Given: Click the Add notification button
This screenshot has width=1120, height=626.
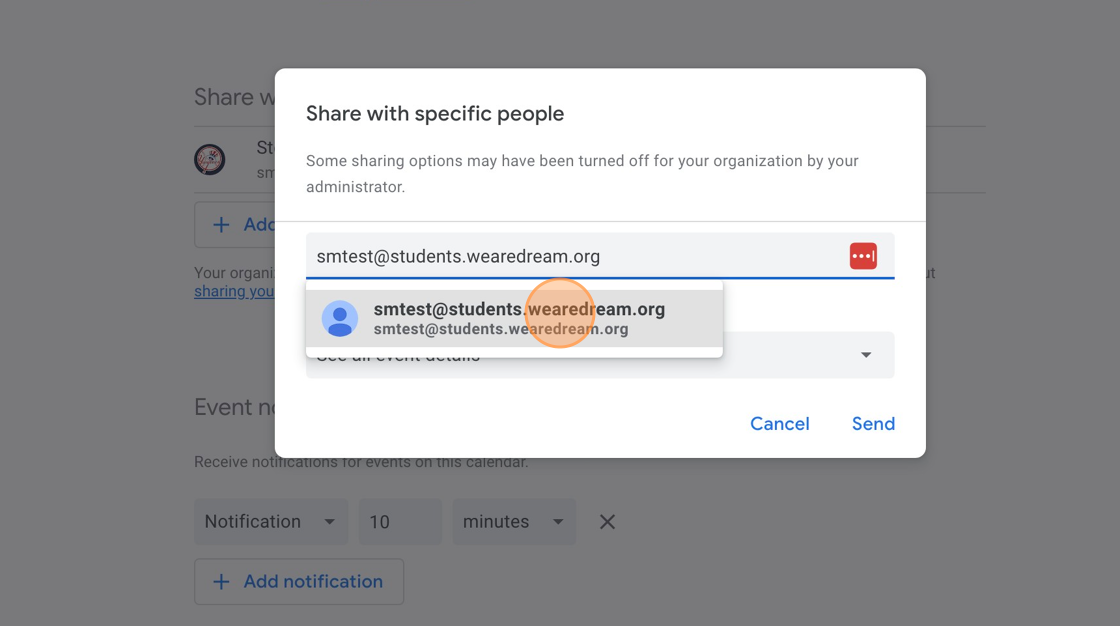Looking at the screenshot, I should [x=299, y=582].
